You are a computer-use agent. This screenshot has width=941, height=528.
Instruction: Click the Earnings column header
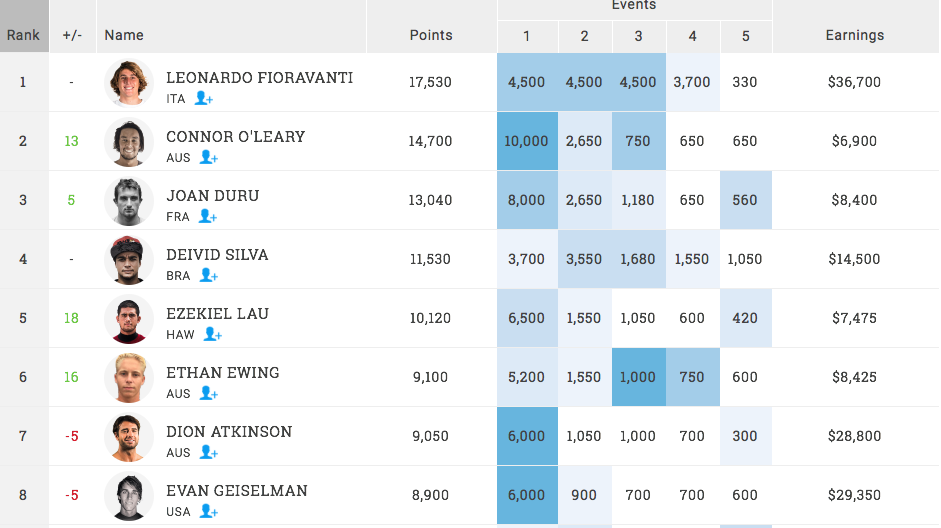(854, 35)
